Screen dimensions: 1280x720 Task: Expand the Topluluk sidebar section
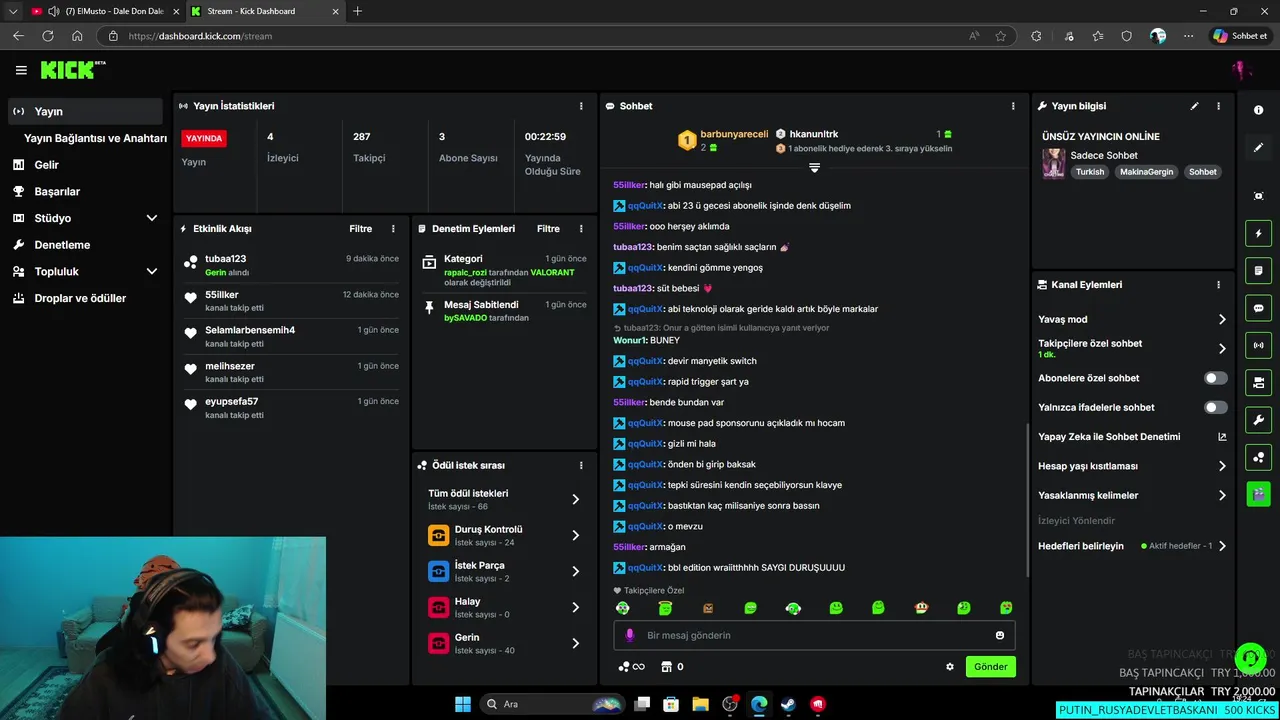pos(152,271)
